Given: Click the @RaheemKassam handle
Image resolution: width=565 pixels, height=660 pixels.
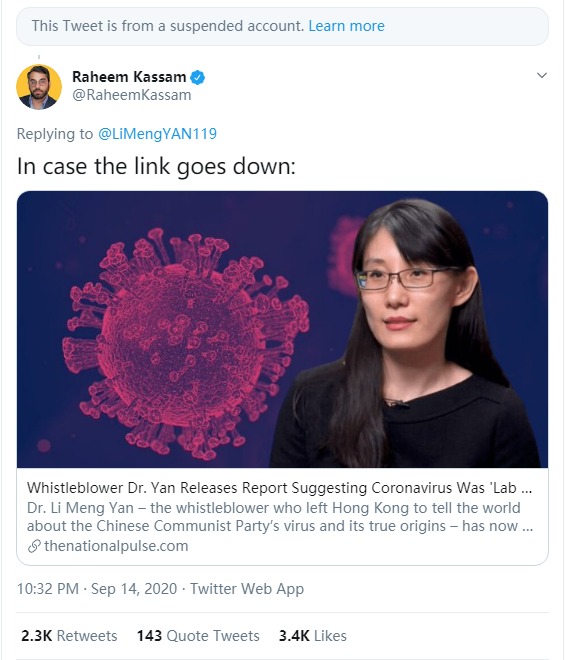Looking at the screenshot, I should tap(132, 95).
